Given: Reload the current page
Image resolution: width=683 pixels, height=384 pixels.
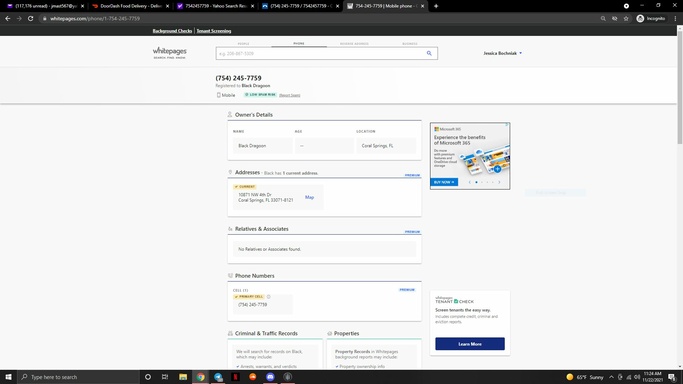Looking at the screenshot, I should pos(30,18).
